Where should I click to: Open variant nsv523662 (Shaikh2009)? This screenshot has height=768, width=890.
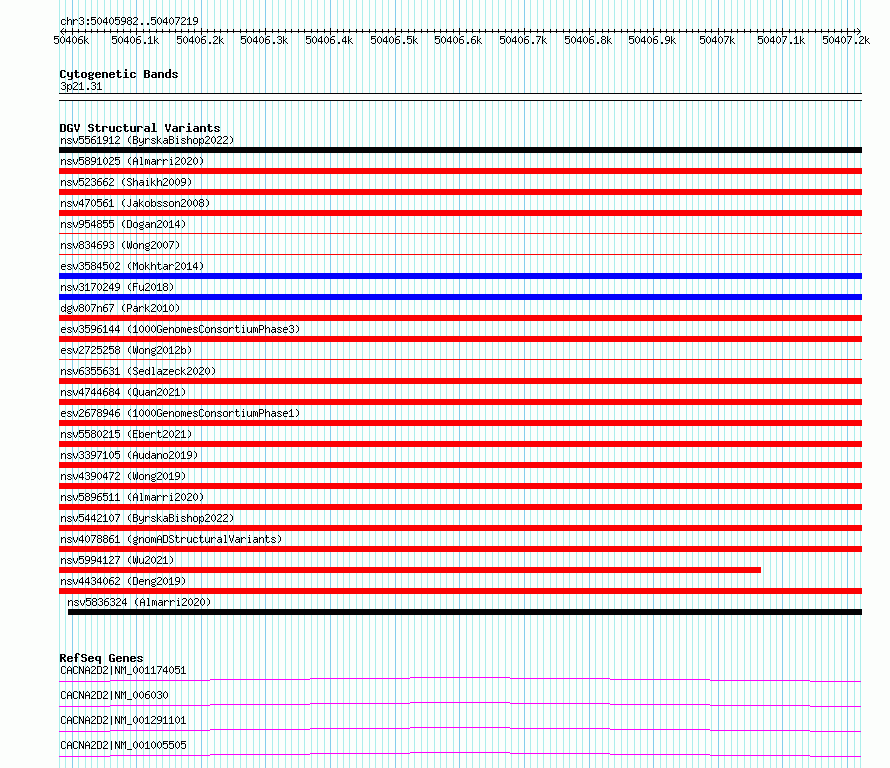[x=126, y=182]
